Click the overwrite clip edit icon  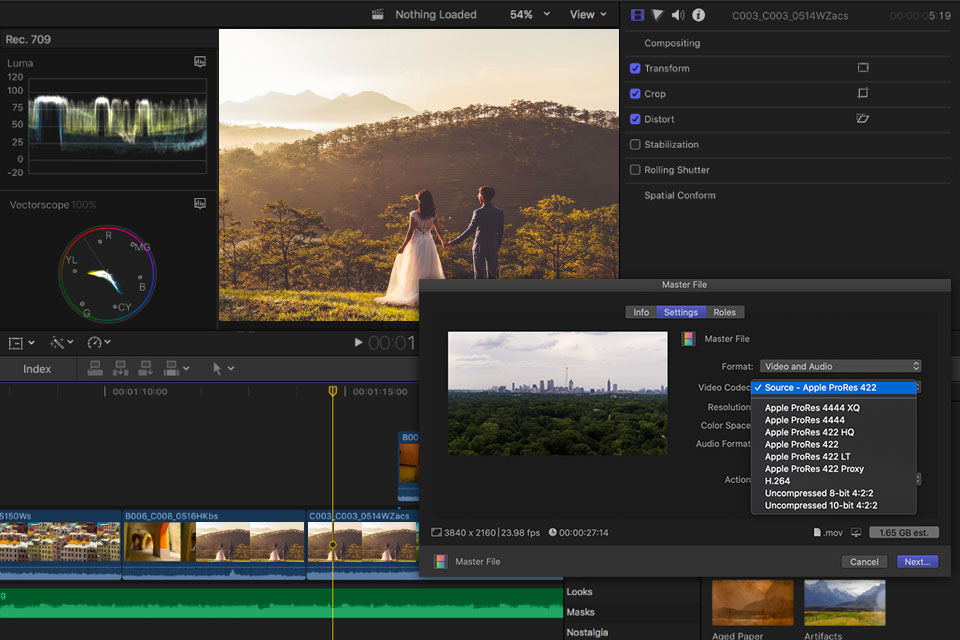171,368
